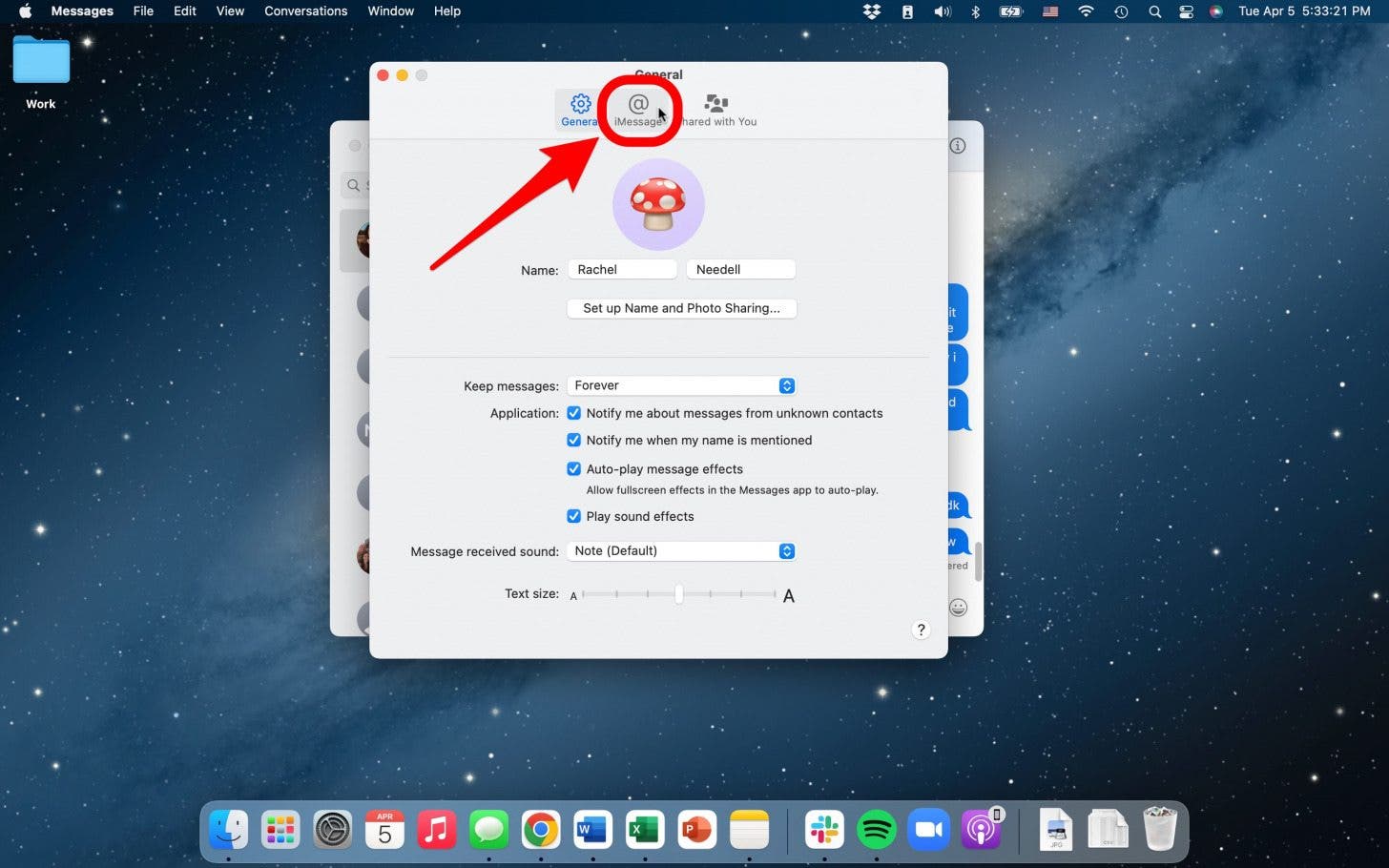
Task: Click Set up Name and Photo Sharing
Action: [680, 308]
